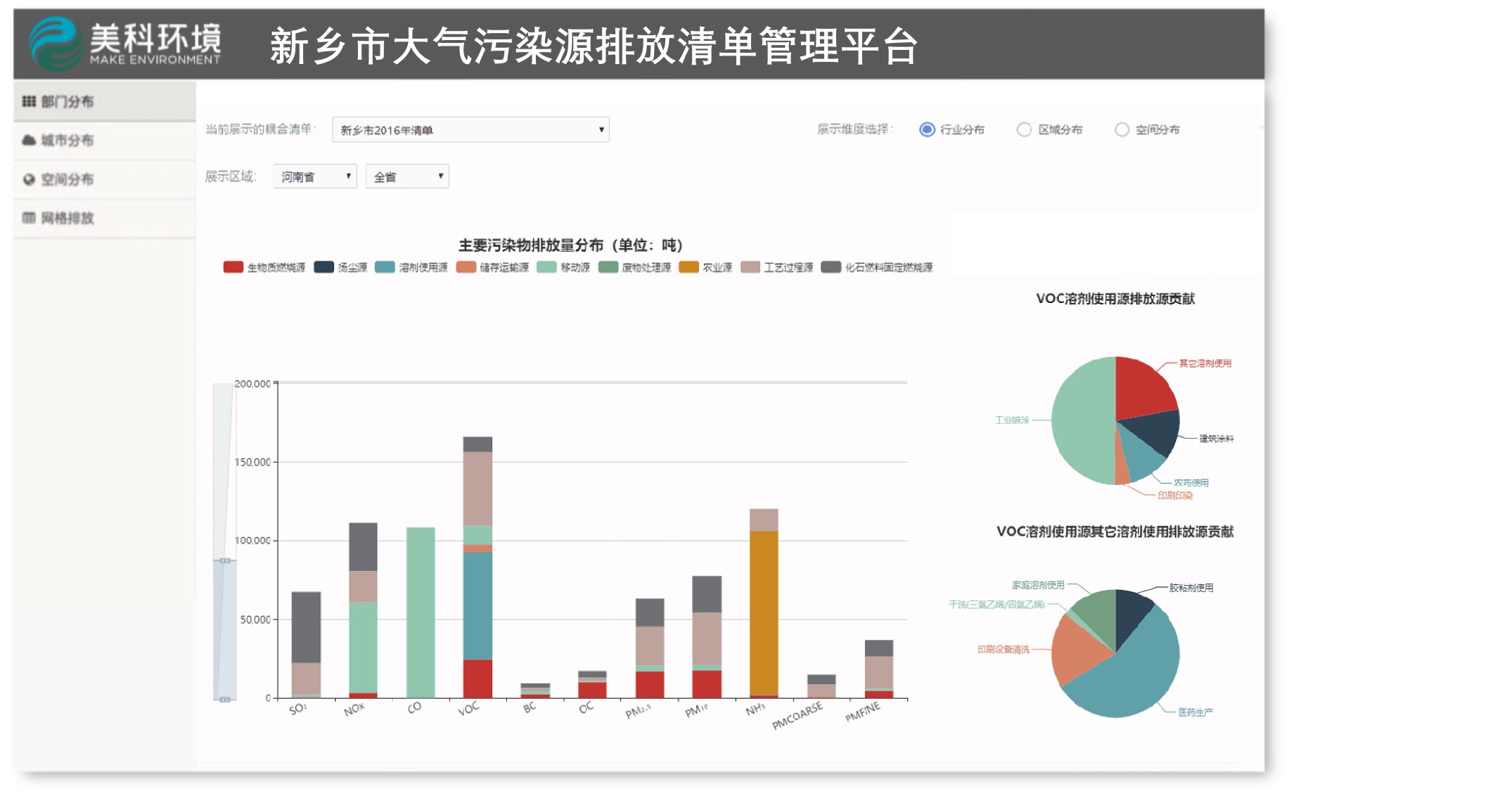
Task: Open the 河南省 province dropdown
Action: click(314, 176)
